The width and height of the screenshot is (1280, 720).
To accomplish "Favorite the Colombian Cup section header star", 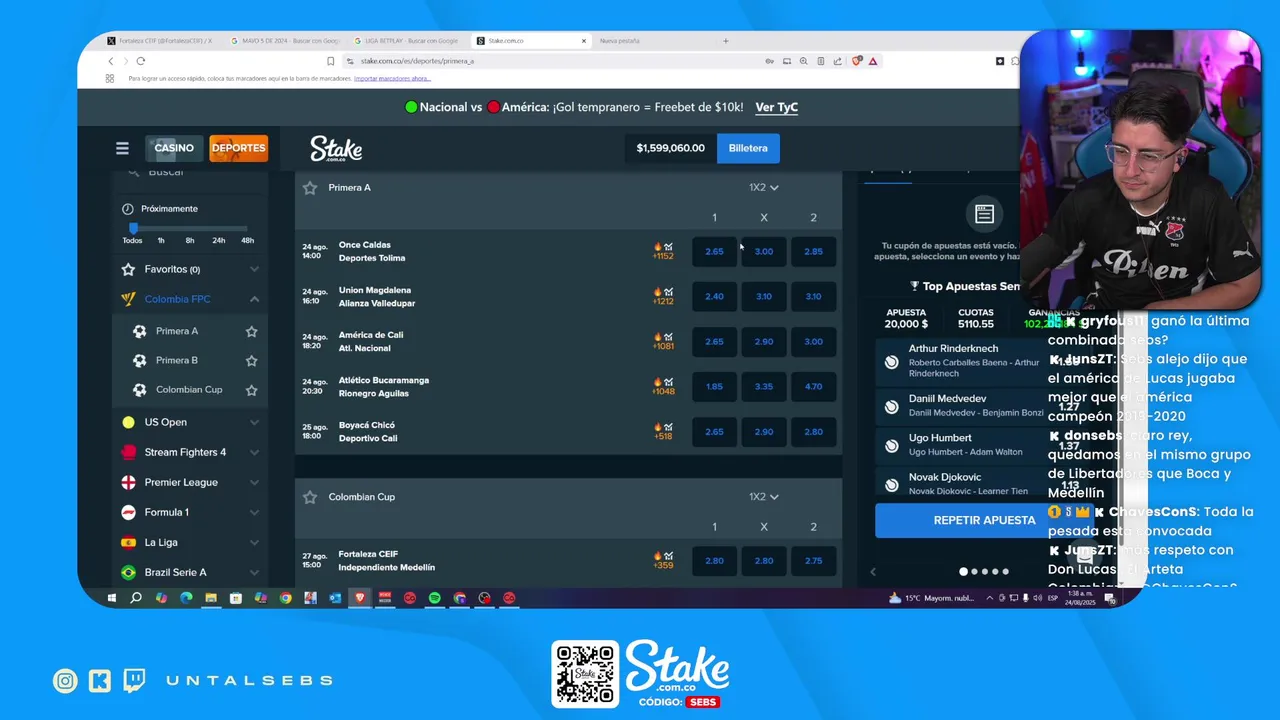I will pos(310,497).
